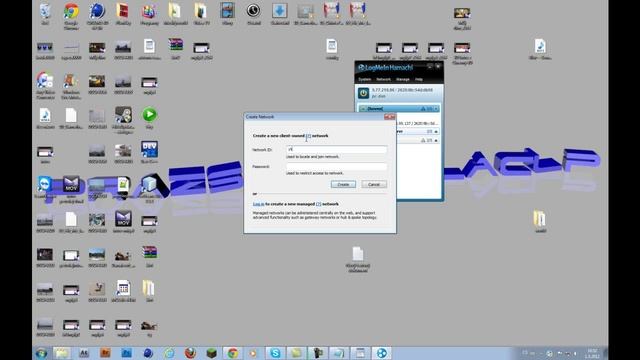Click Cancel in the Create Network dialog
This screenshot has height=360, width=640.
[x=373, y=184]
